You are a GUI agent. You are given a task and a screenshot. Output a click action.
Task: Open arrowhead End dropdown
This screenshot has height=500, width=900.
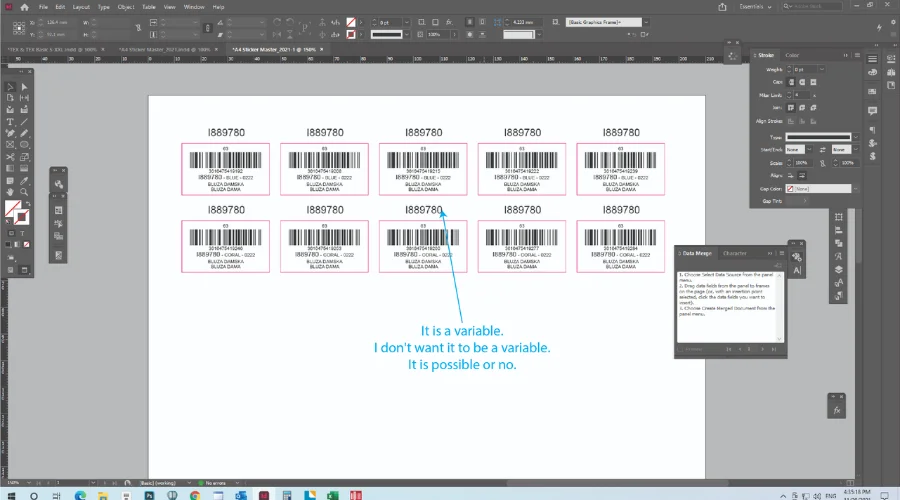(855, 149)
